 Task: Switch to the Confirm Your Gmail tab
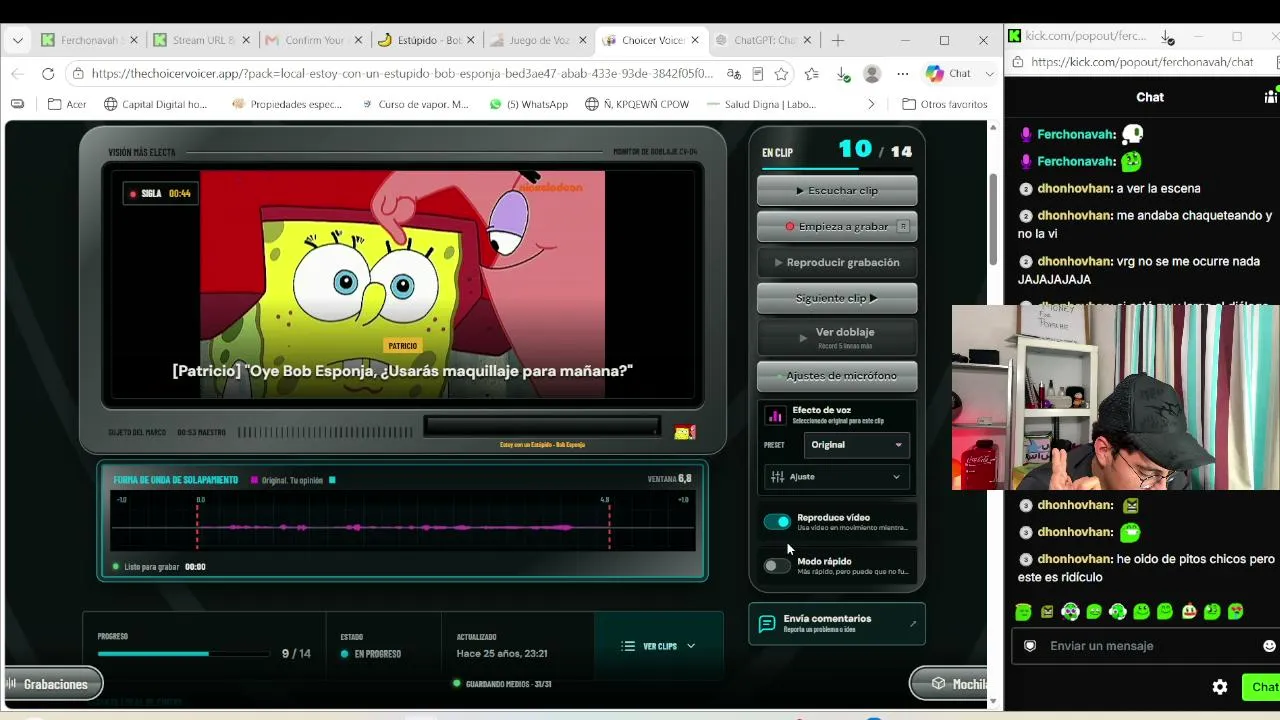[316, 40]
